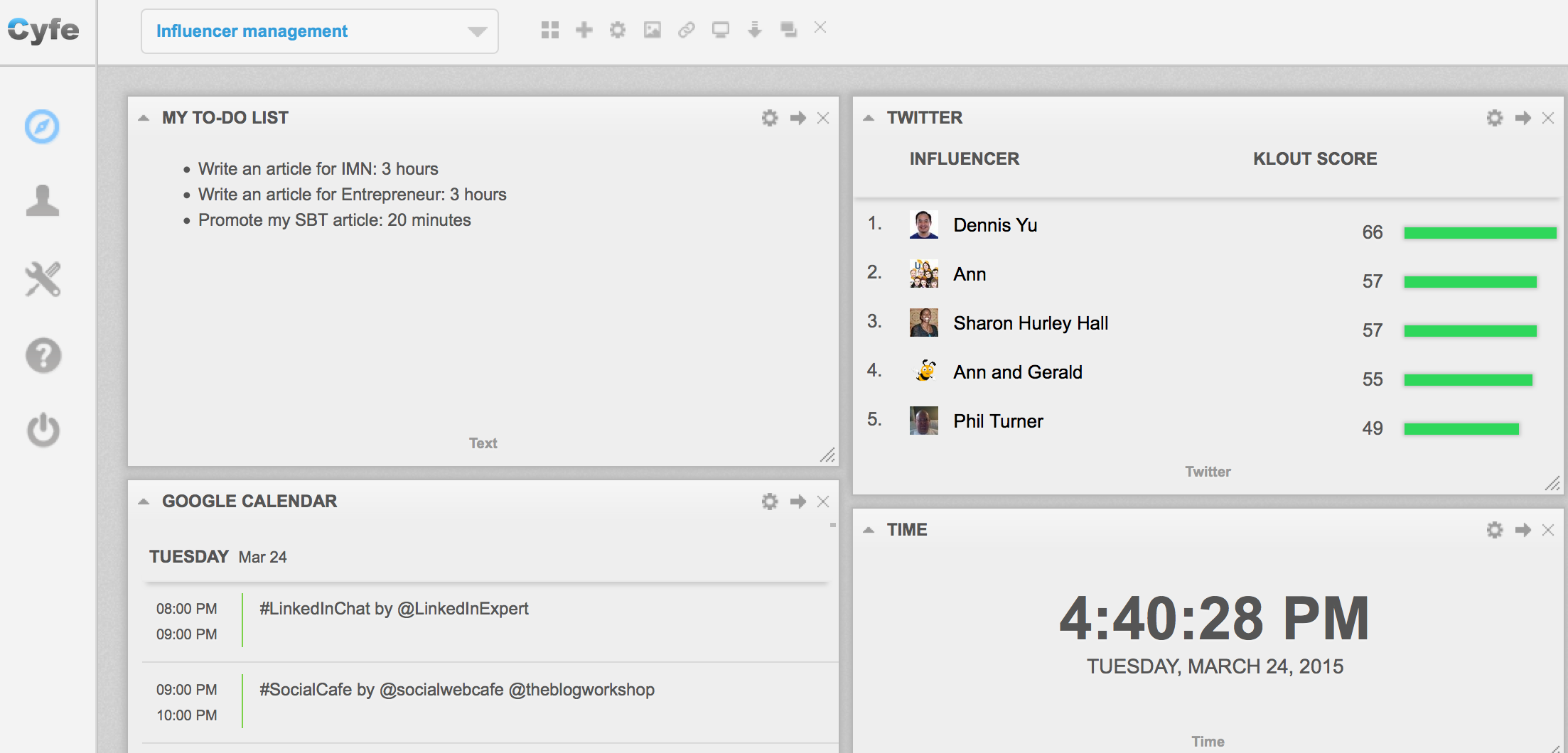Open dashboard grid view icon in toolbar

549,30
